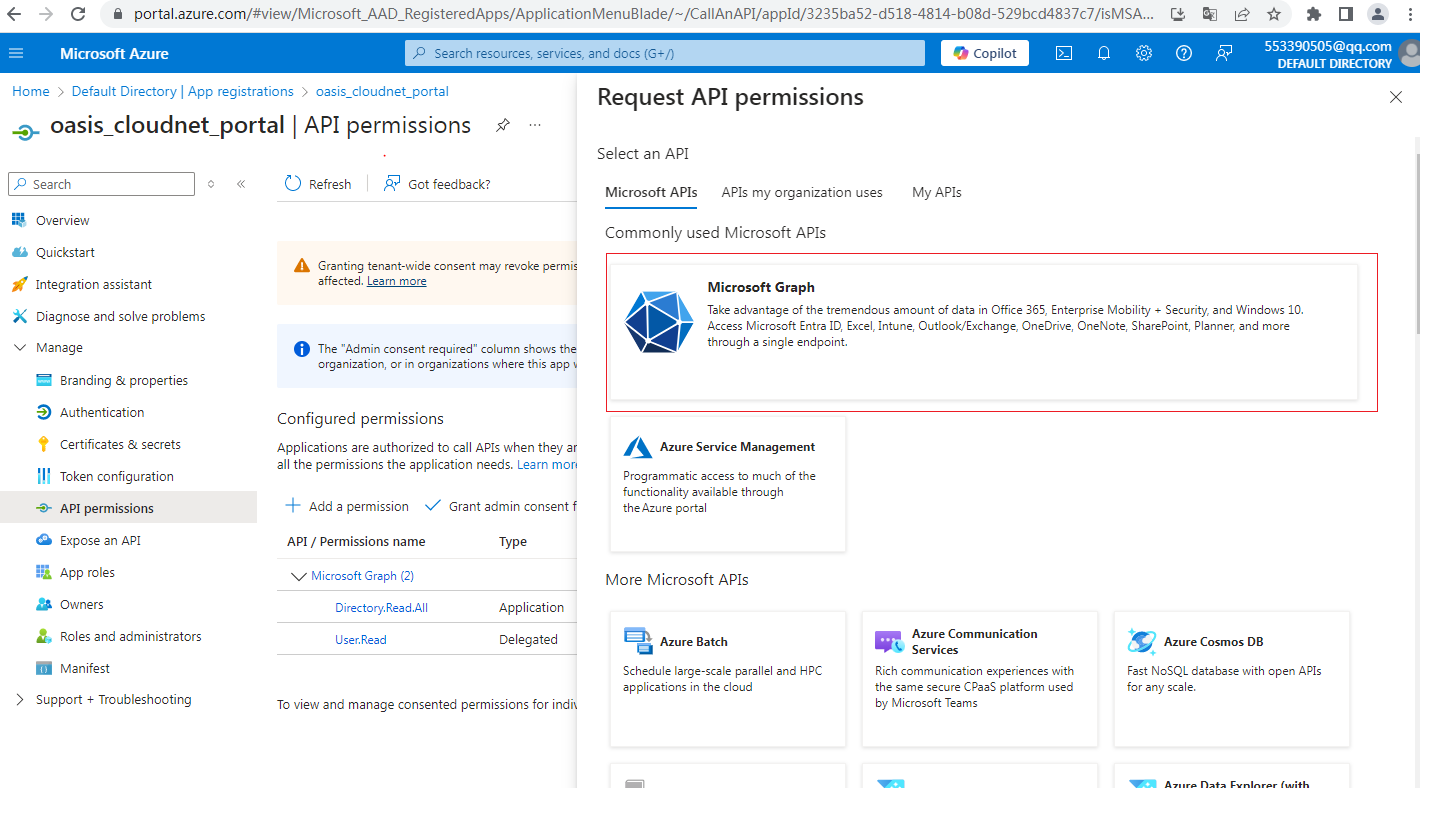Open the Directory.Read.All permission
Screen dimensions: 1446x817
[x=381, y=608]
